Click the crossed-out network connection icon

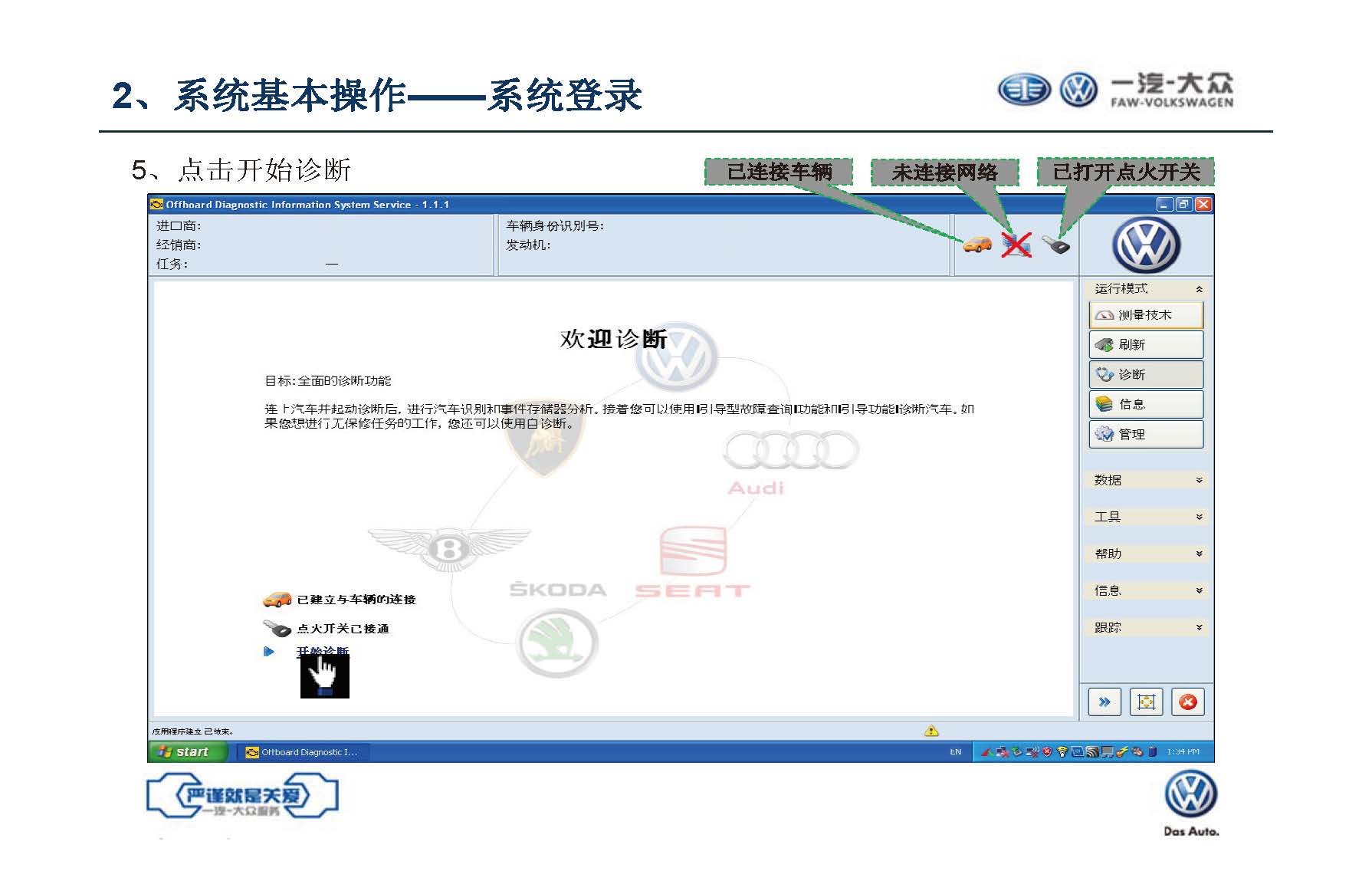pyautogui.click(x=1016, y=245)
